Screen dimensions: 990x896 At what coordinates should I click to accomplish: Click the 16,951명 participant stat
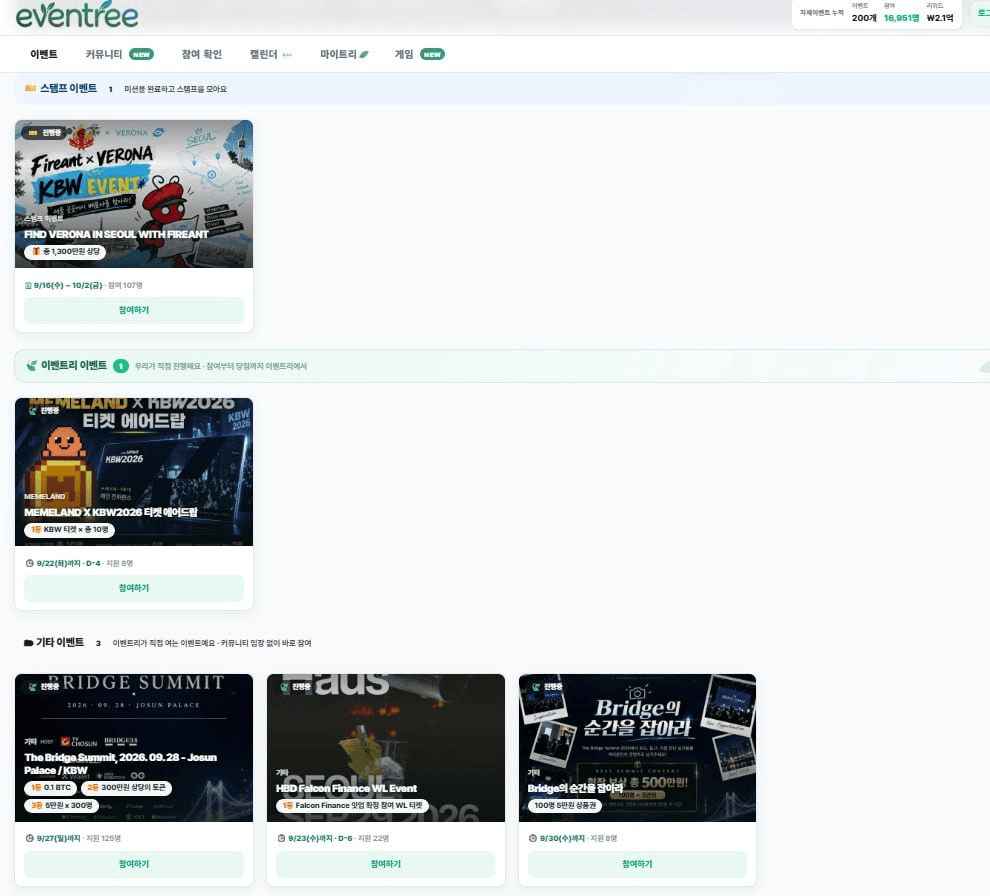pos(901,18)
